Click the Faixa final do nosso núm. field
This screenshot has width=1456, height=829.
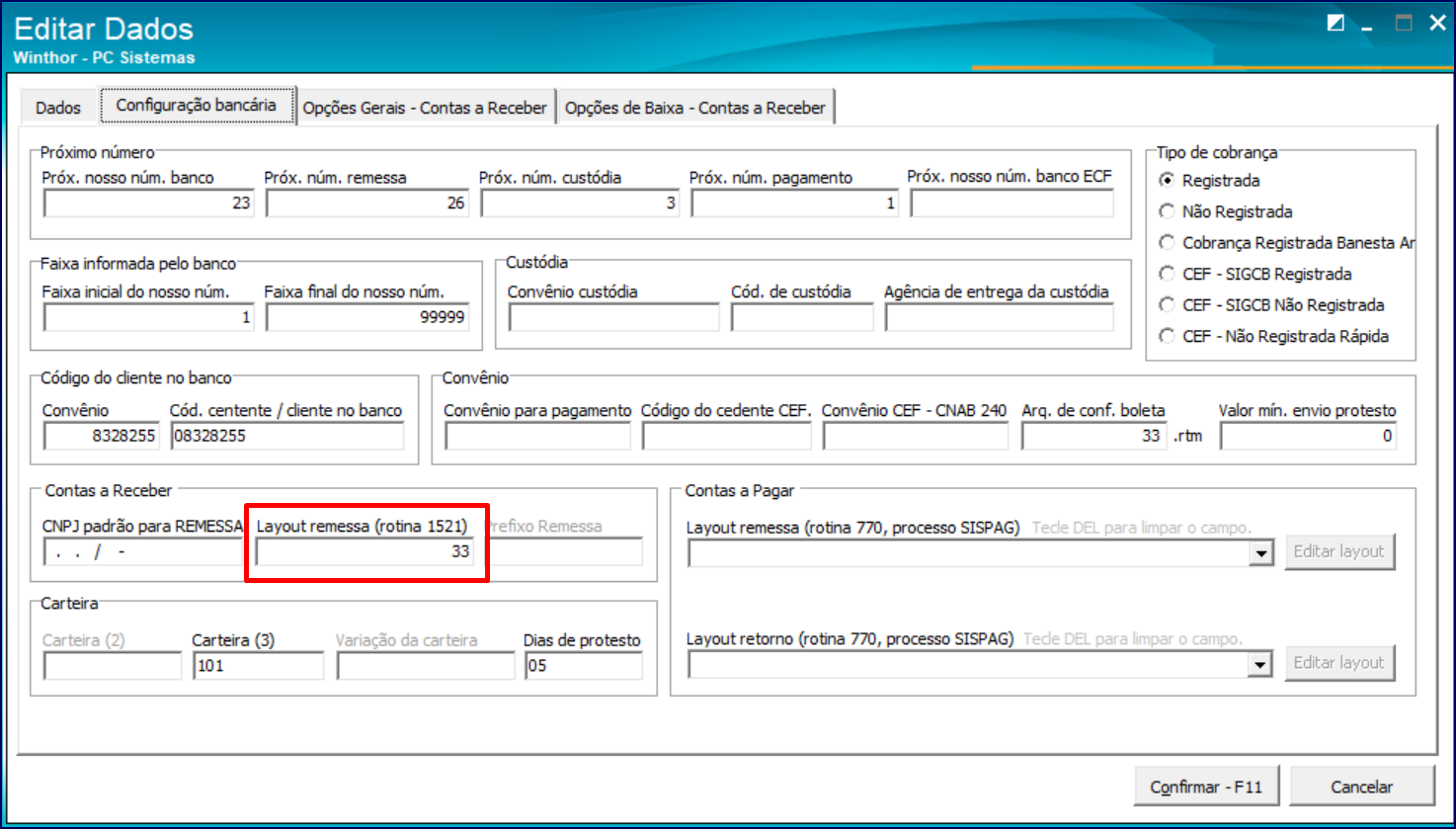point(367,317)
